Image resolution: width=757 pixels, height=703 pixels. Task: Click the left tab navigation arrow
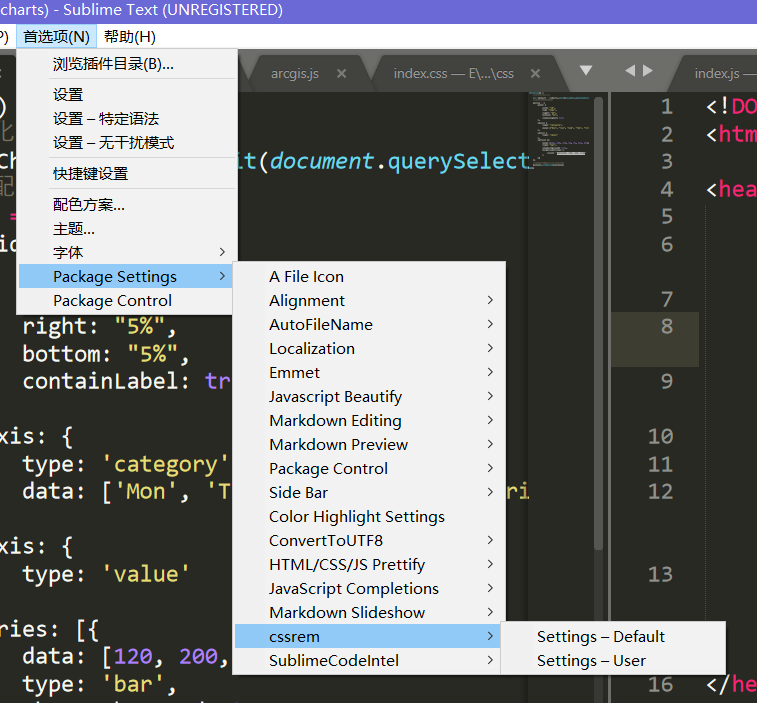[629, 71]
